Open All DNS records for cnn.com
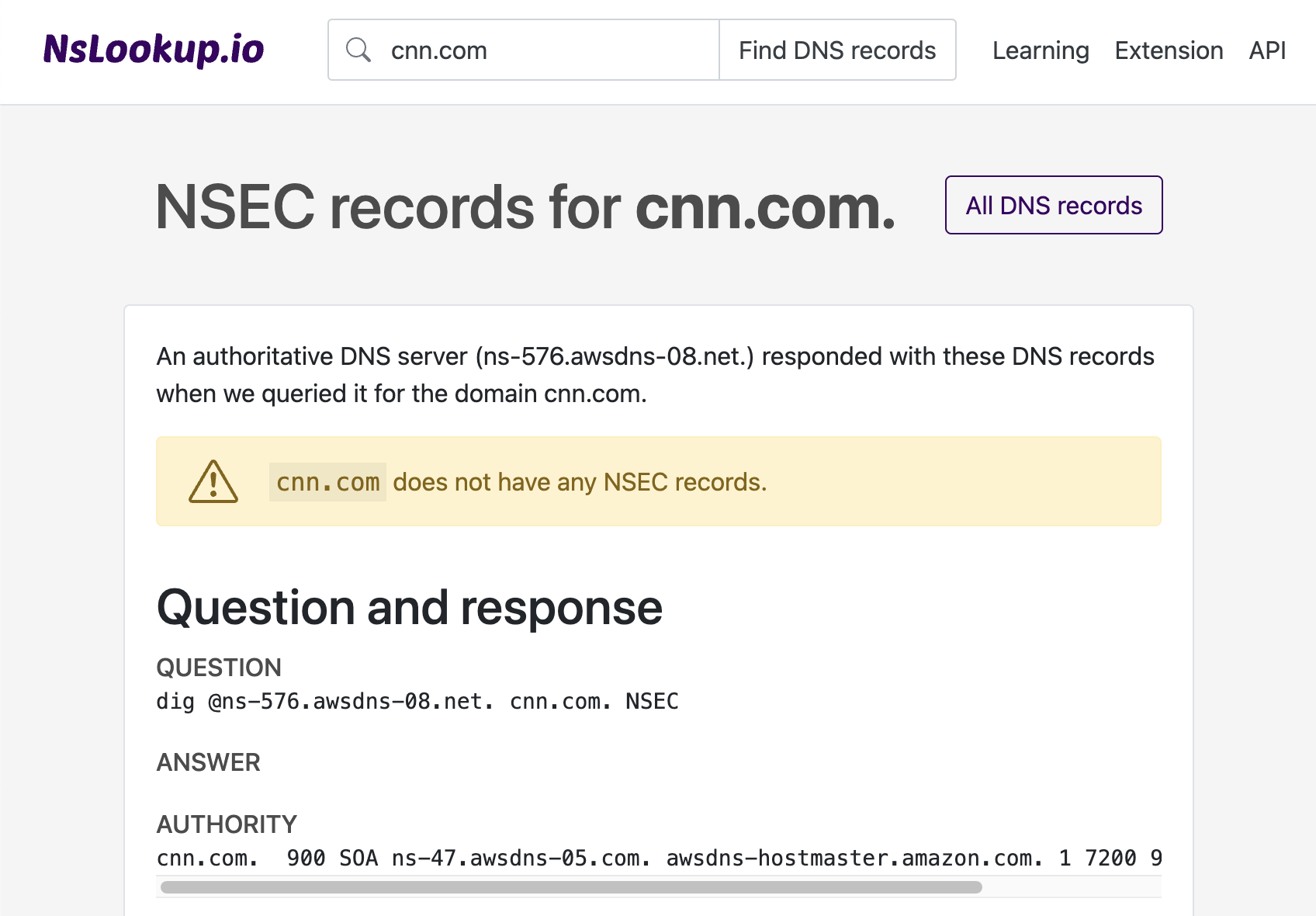The image size is (1316, 916). coord(1053,205)
